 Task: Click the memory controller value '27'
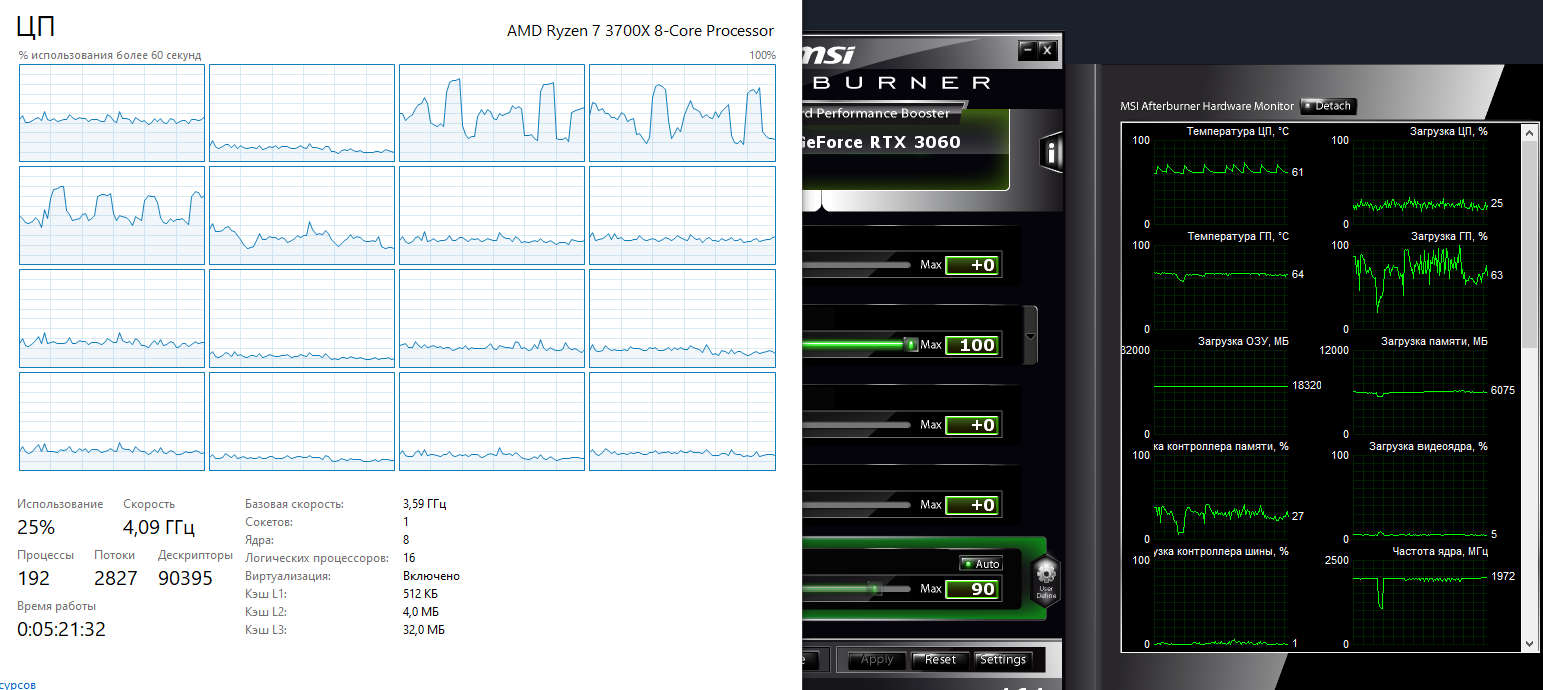click(x=1298, y=516)
